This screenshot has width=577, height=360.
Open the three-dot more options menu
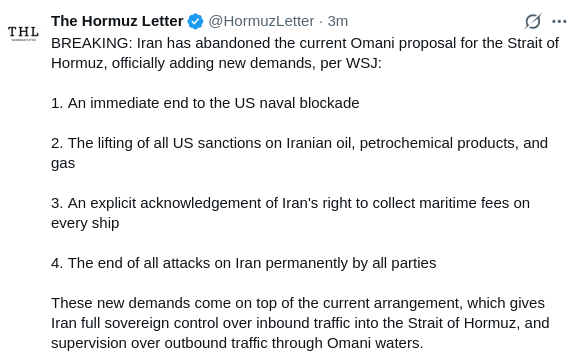559,21
